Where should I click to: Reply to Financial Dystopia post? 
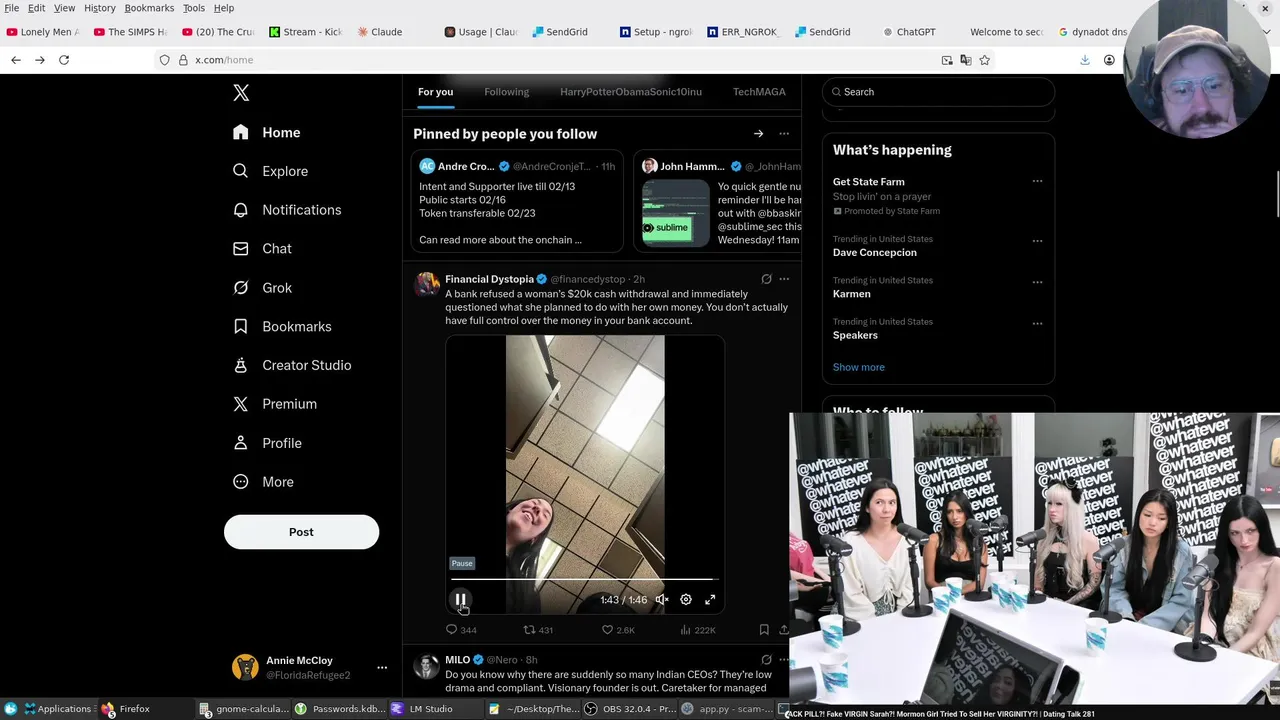click(x=461, y=630)
